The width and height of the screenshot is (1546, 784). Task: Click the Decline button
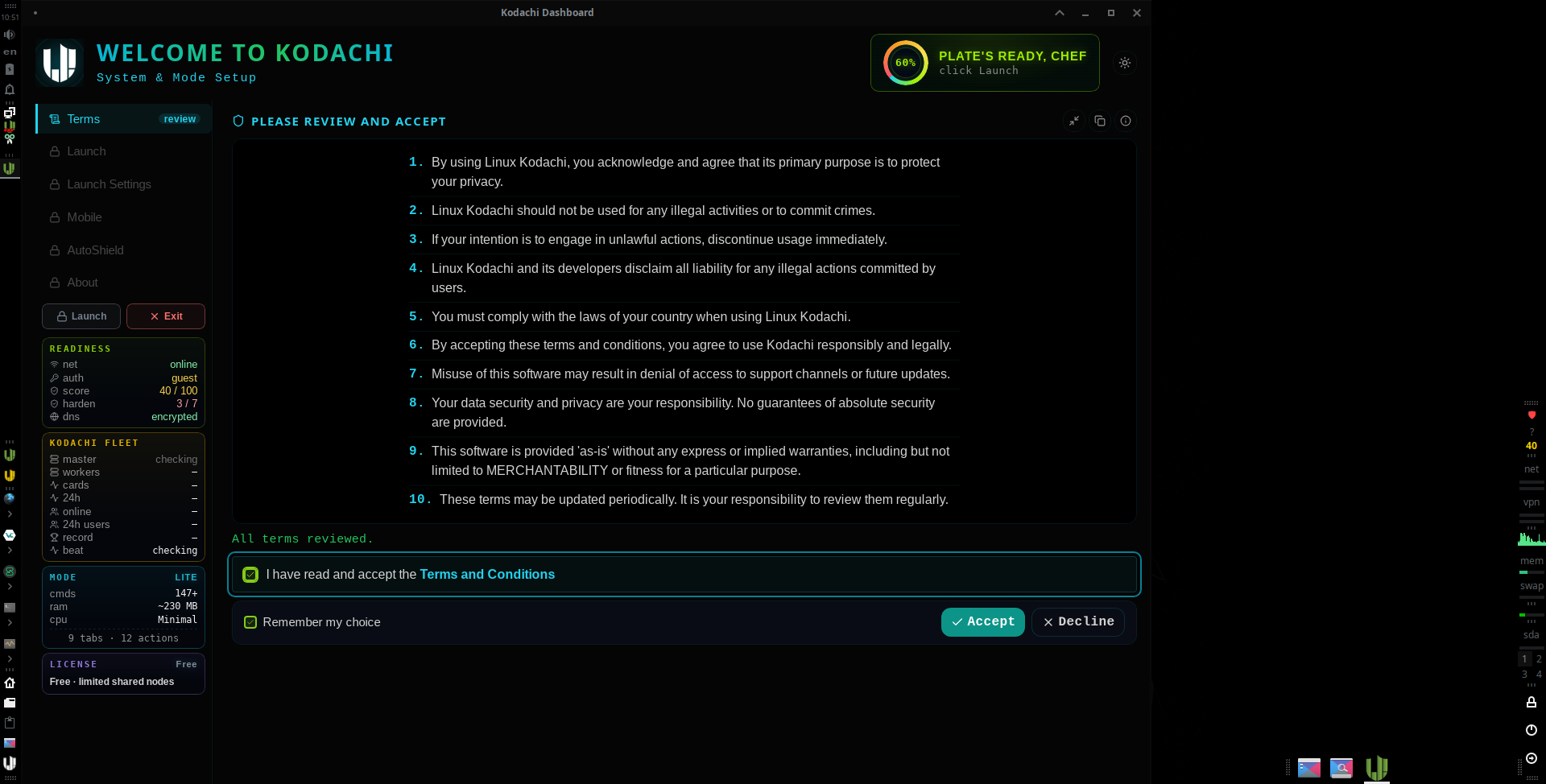click(1078, 622)
